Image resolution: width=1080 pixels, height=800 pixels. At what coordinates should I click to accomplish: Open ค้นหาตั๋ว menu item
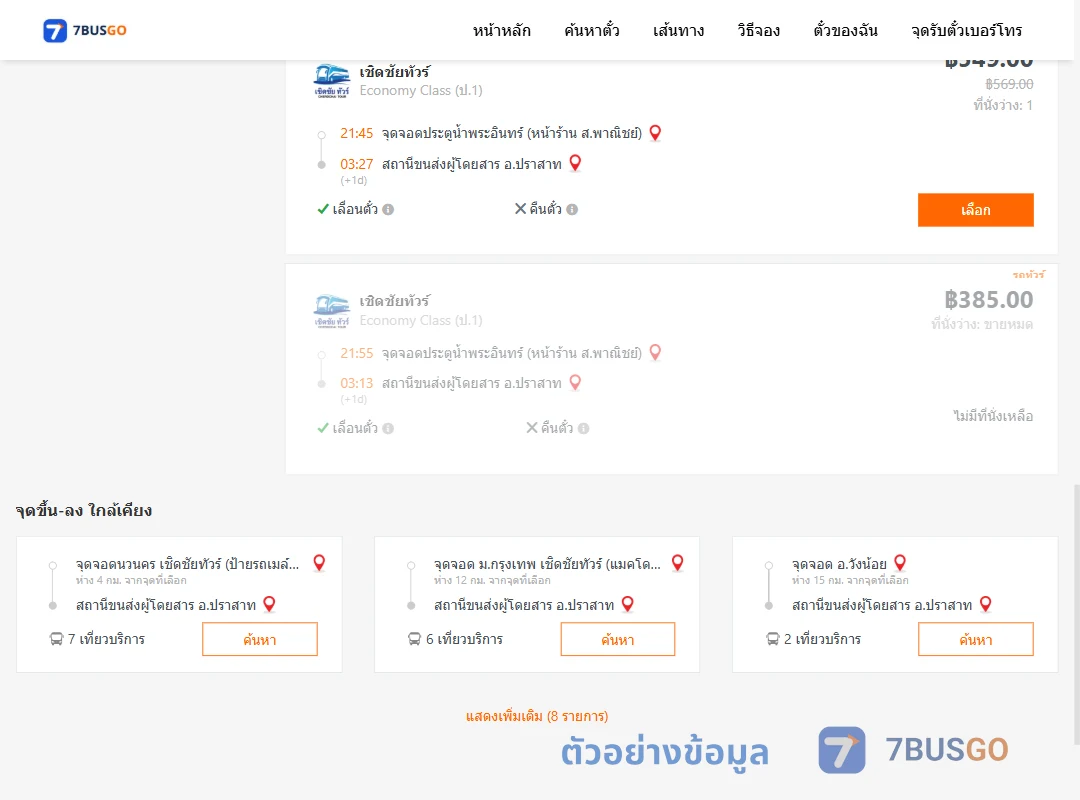tap(592, 30)
